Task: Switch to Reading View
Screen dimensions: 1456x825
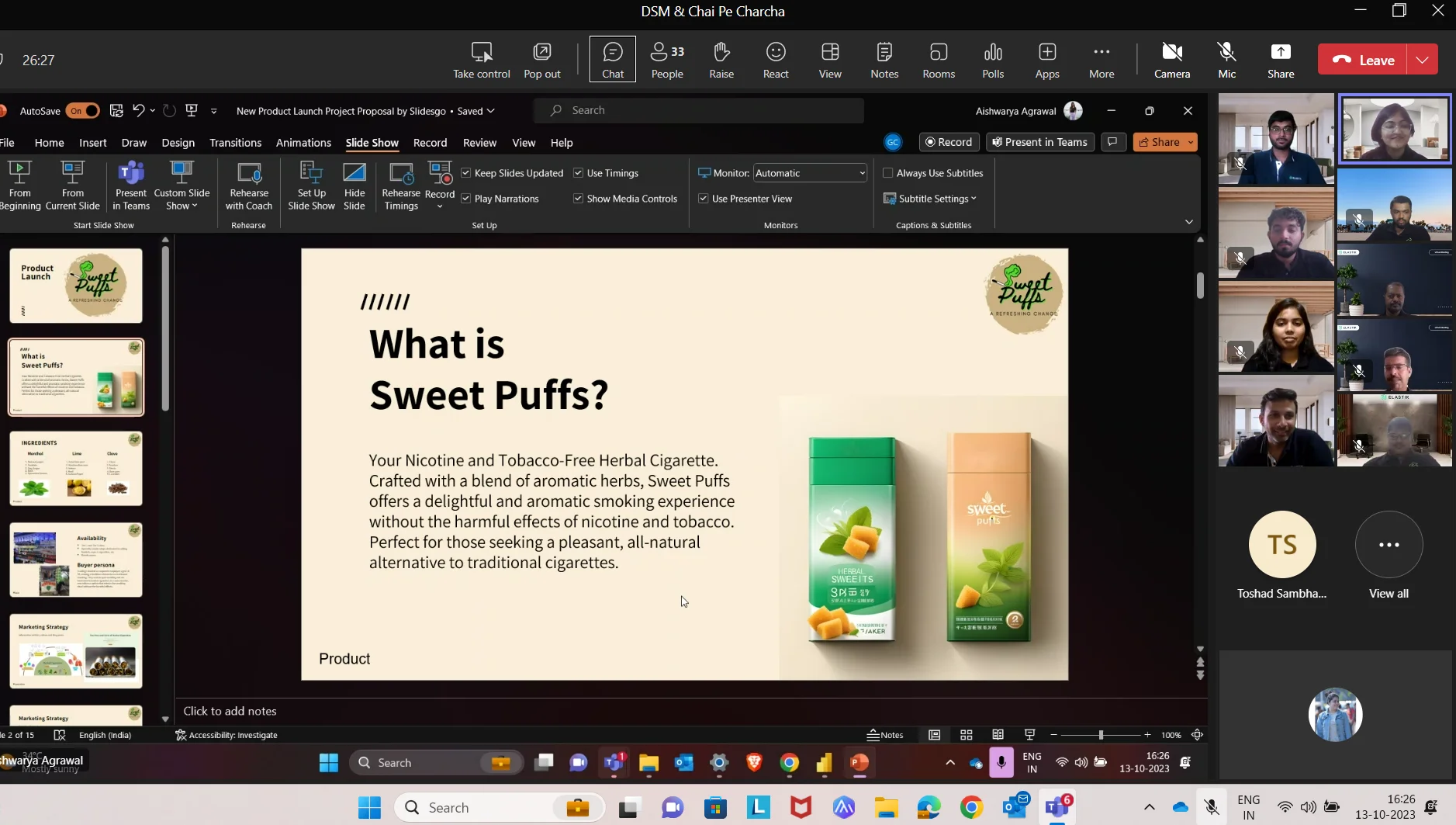Action: 998,735
